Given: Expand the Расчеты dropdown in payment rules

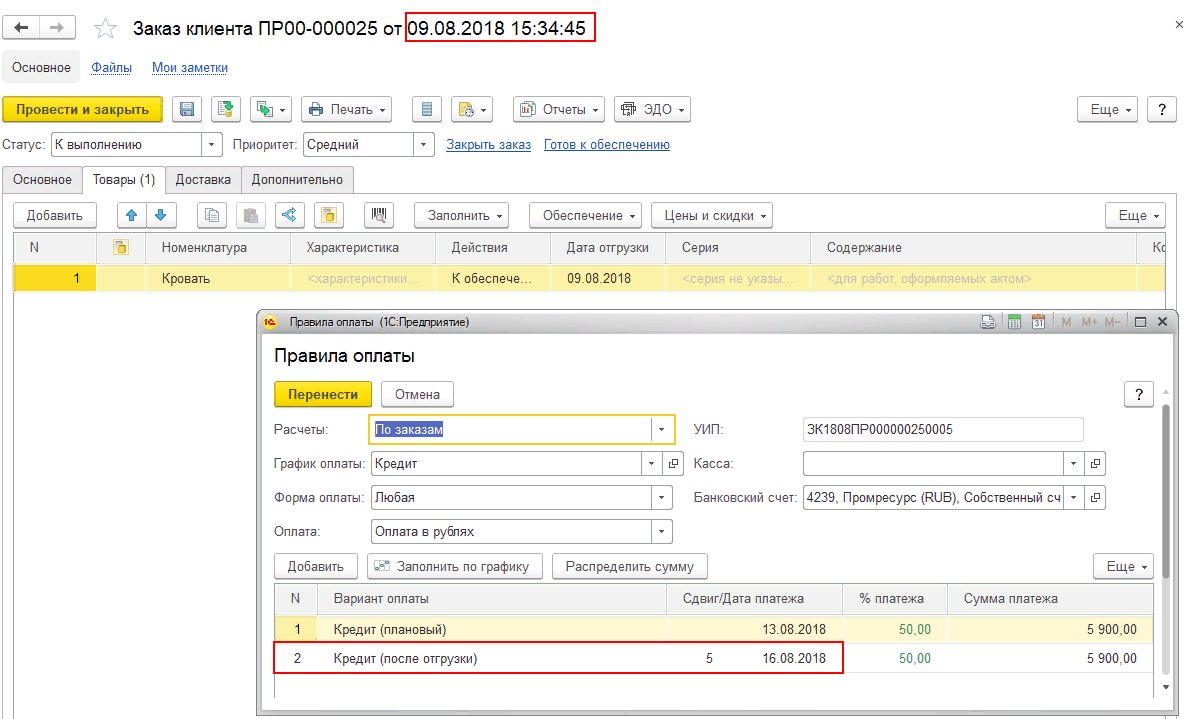Looking at the screenshot, I should click(662, 430).
